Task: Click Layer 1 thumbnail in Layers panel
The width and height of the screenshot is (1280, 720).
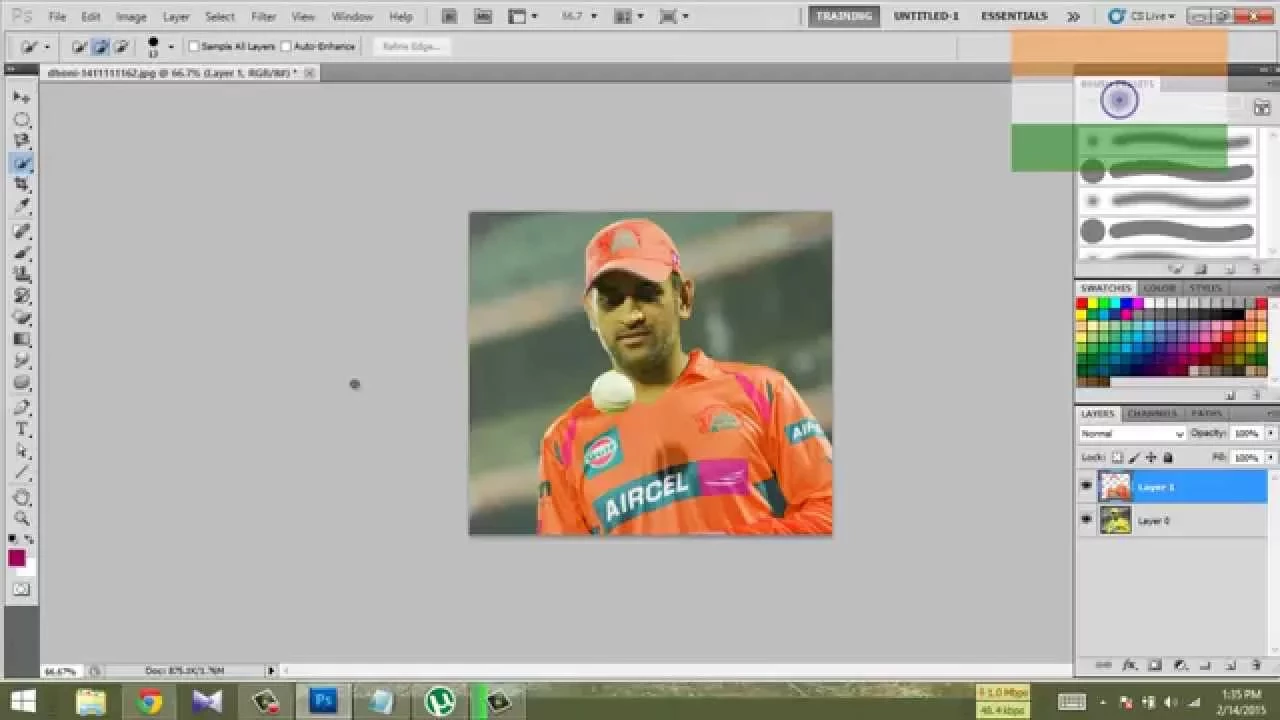Action: (x=1115, y=486)
